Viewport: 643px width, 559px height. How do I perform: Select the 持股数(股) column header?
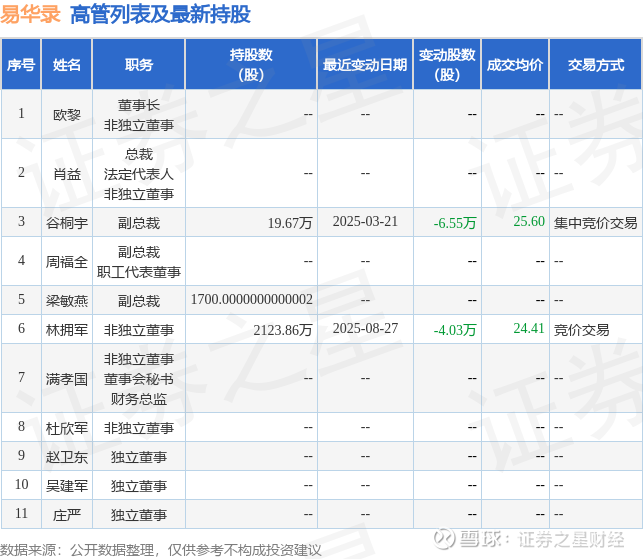click(x=251, y=65)
